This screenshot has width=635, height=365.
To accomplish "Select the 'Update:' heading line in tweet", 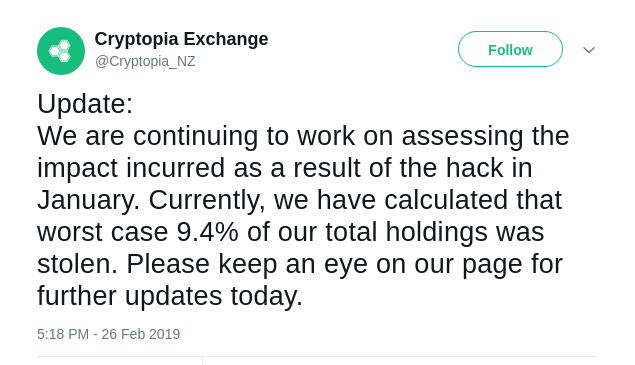I will (x=85, y=104).
